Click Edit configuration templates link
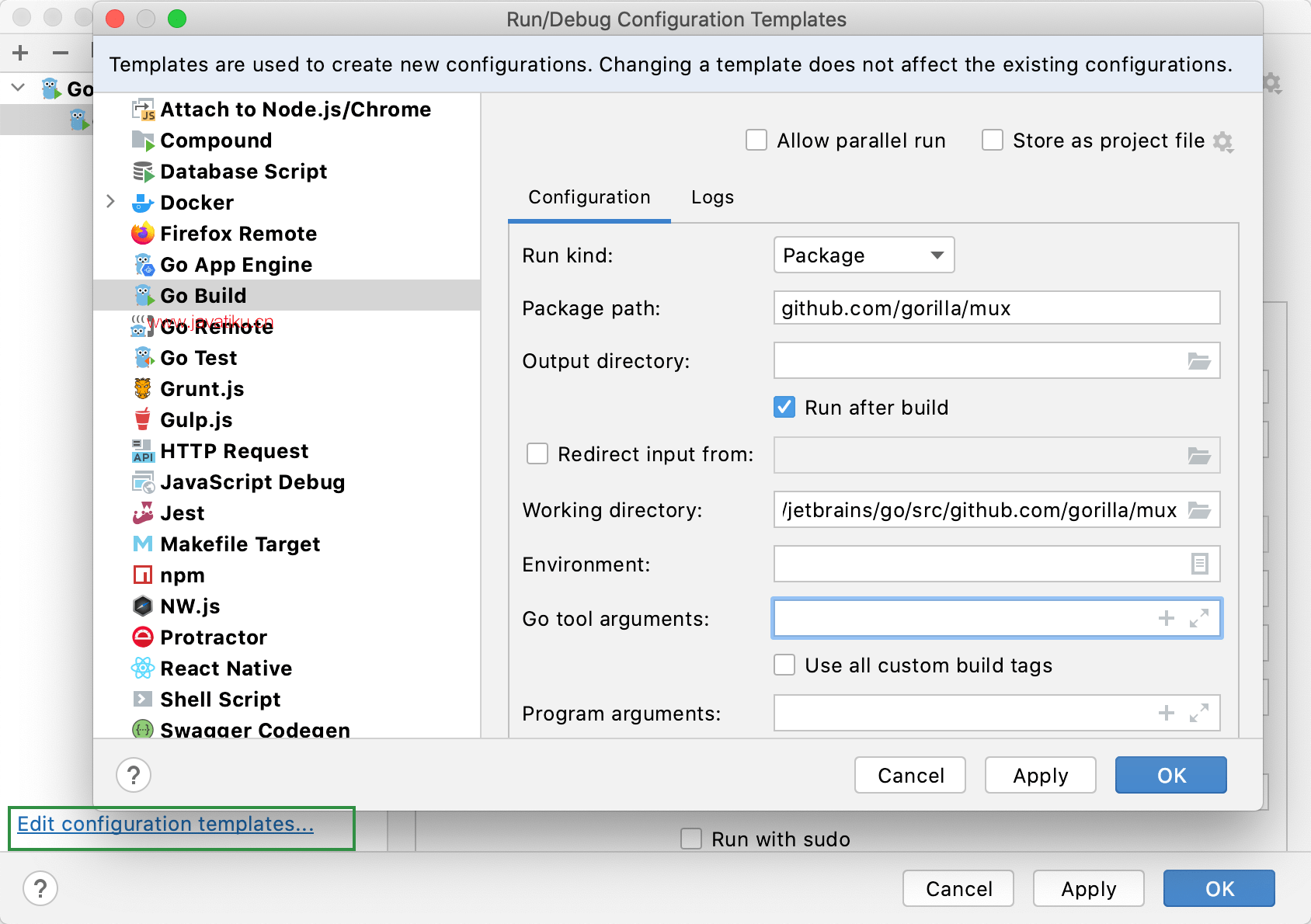 pyautogui.click(x=165, y=824)
